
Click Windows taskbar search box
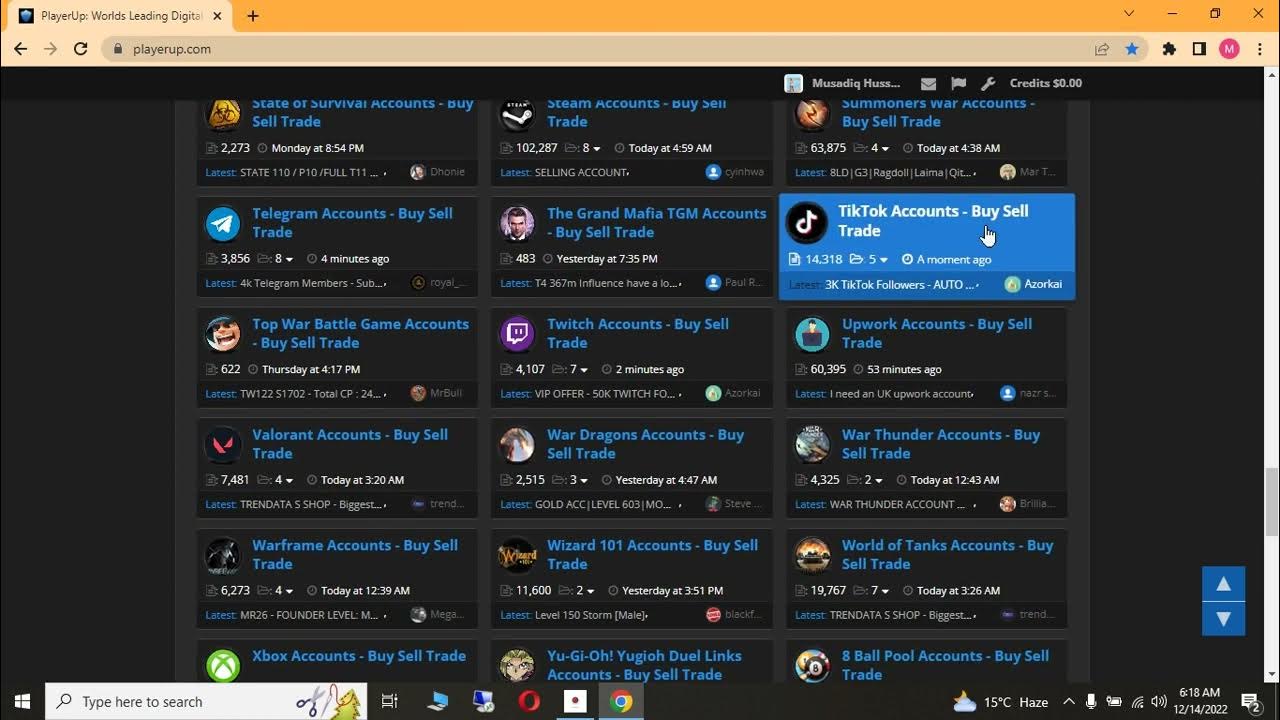[x=206, y=701]
